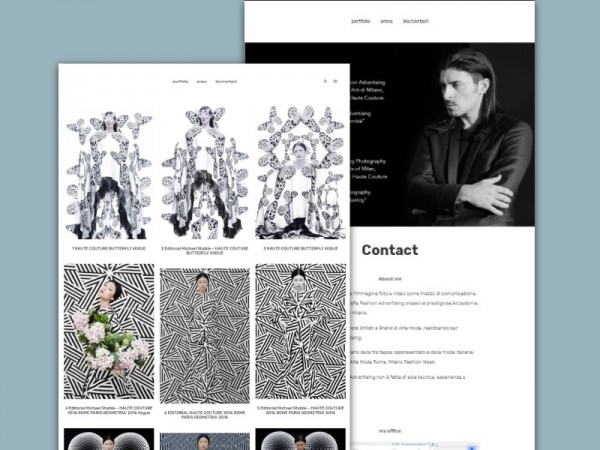
Task: Click caption '2 Editorial Michael Stabile' butterfly
Action: (x=204, y=249)
